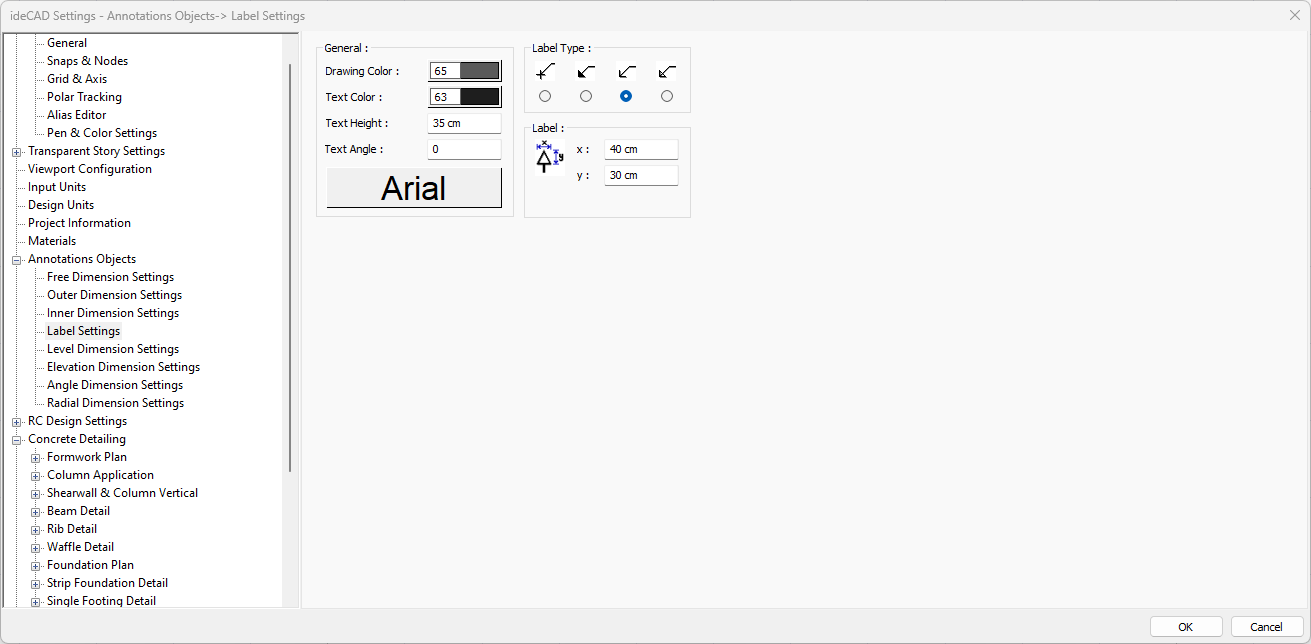1311x644 pixels.
Task: Click the cross-tick leader label type icon
Action: click(x=545, y=71)
